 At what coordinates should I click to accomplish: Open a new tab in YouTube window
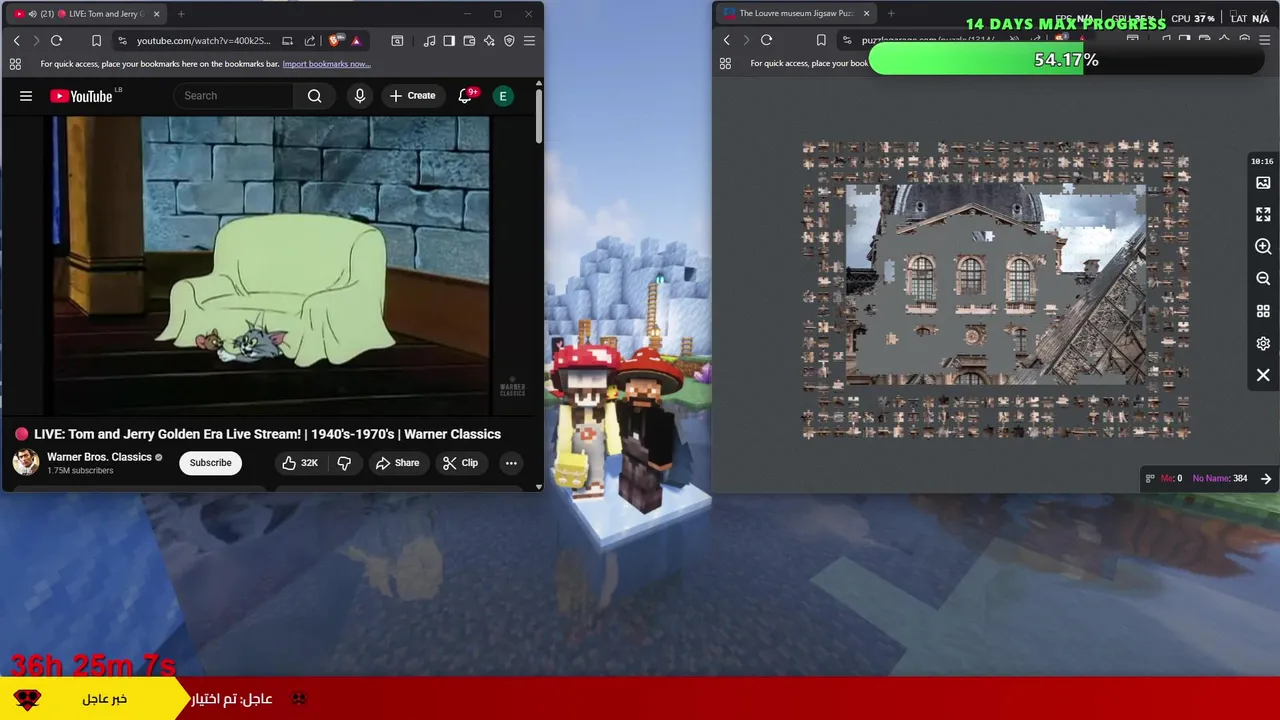181,14
